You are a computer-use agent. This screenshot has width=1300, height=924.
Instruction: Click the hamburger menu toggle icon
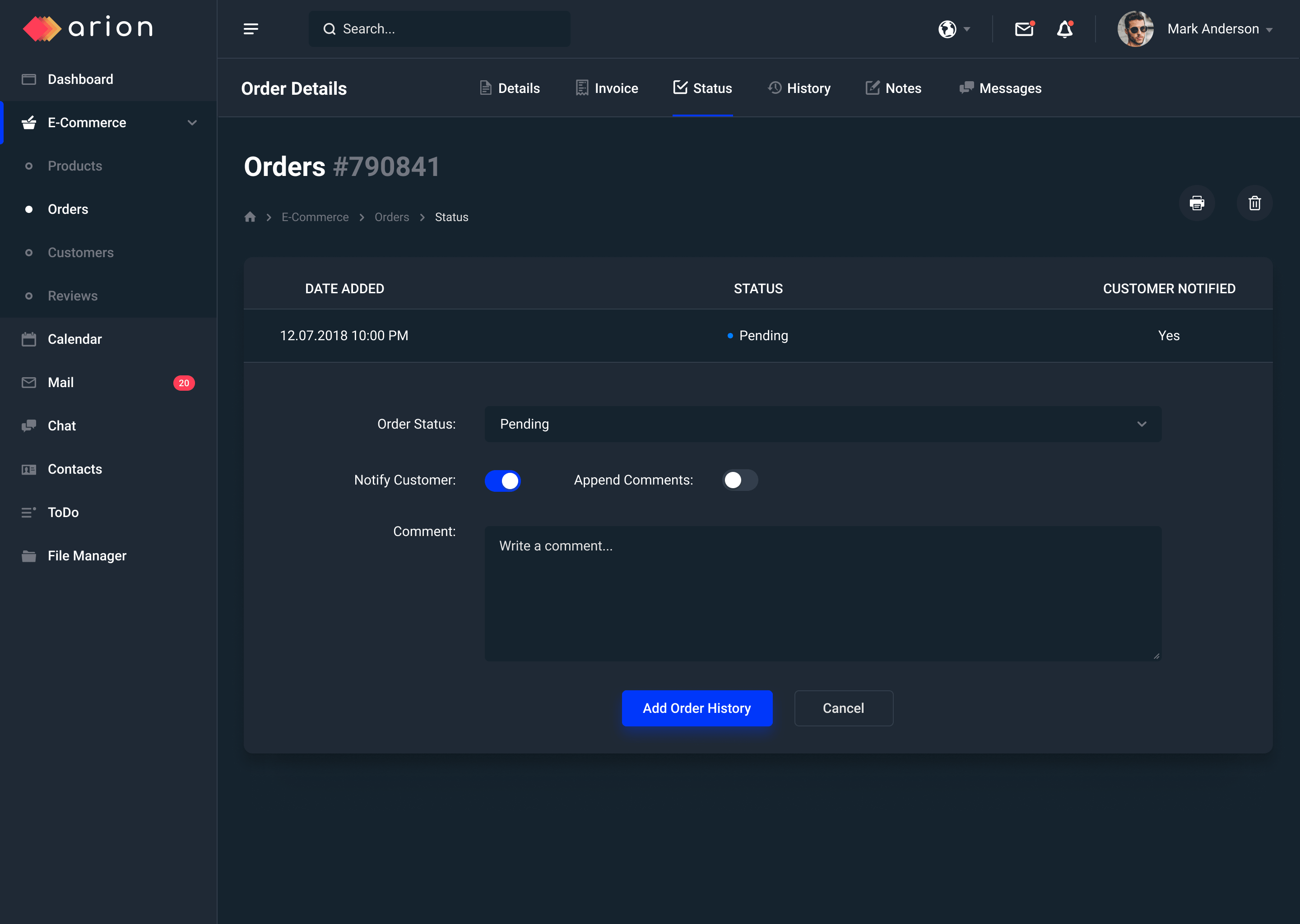pyautogui.click(x=251, y=29)
